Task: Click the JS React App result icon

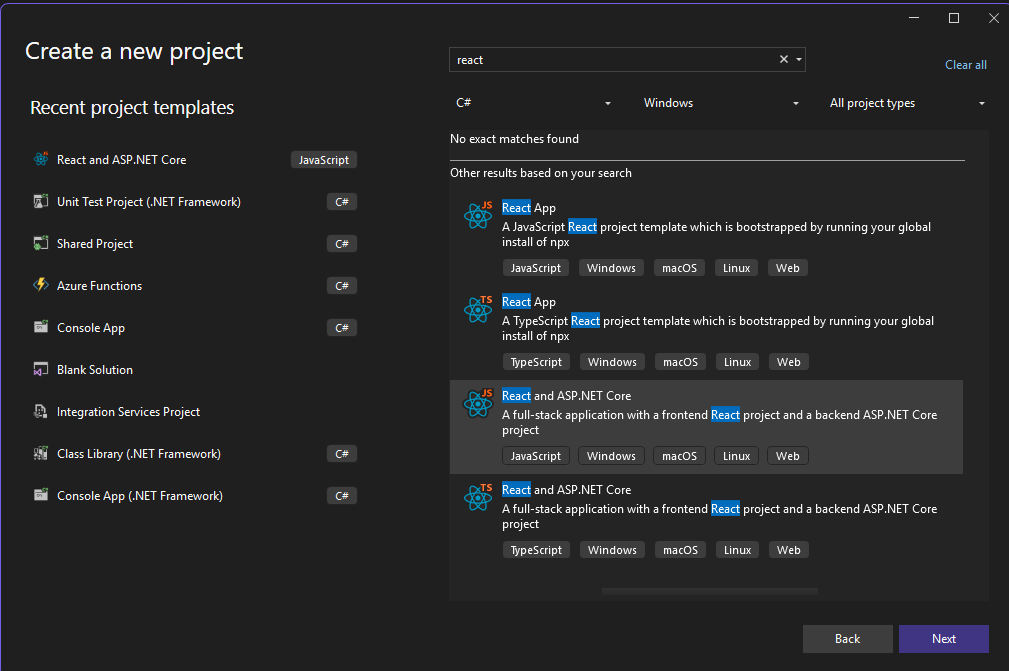Action: pyautogui.click(x=478, y=215)
